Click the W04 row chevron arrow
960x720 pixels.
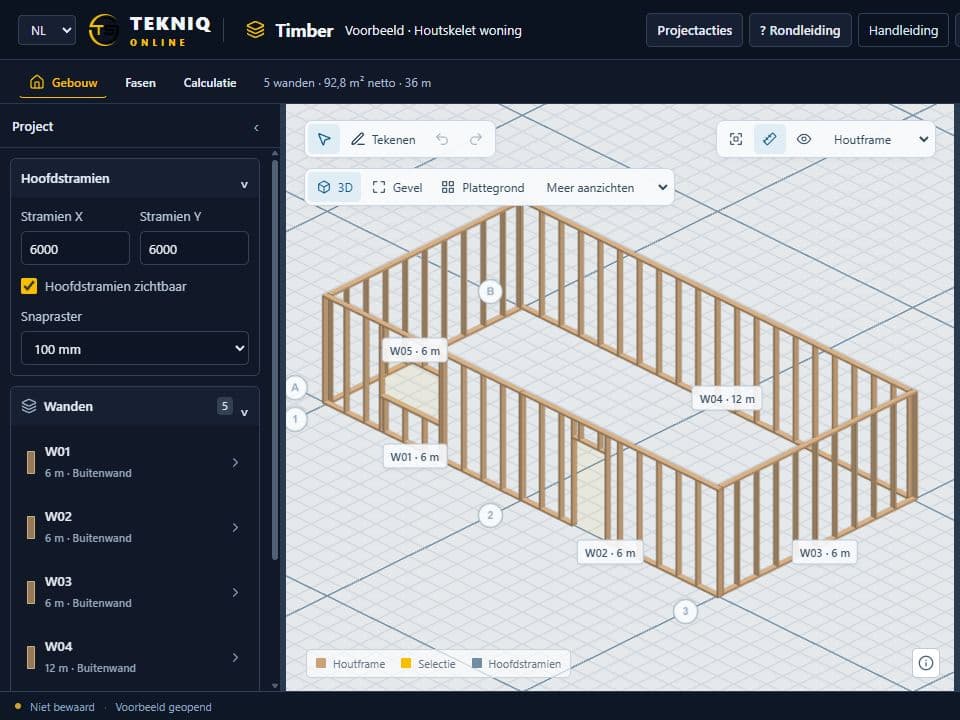tap(236, 657)
